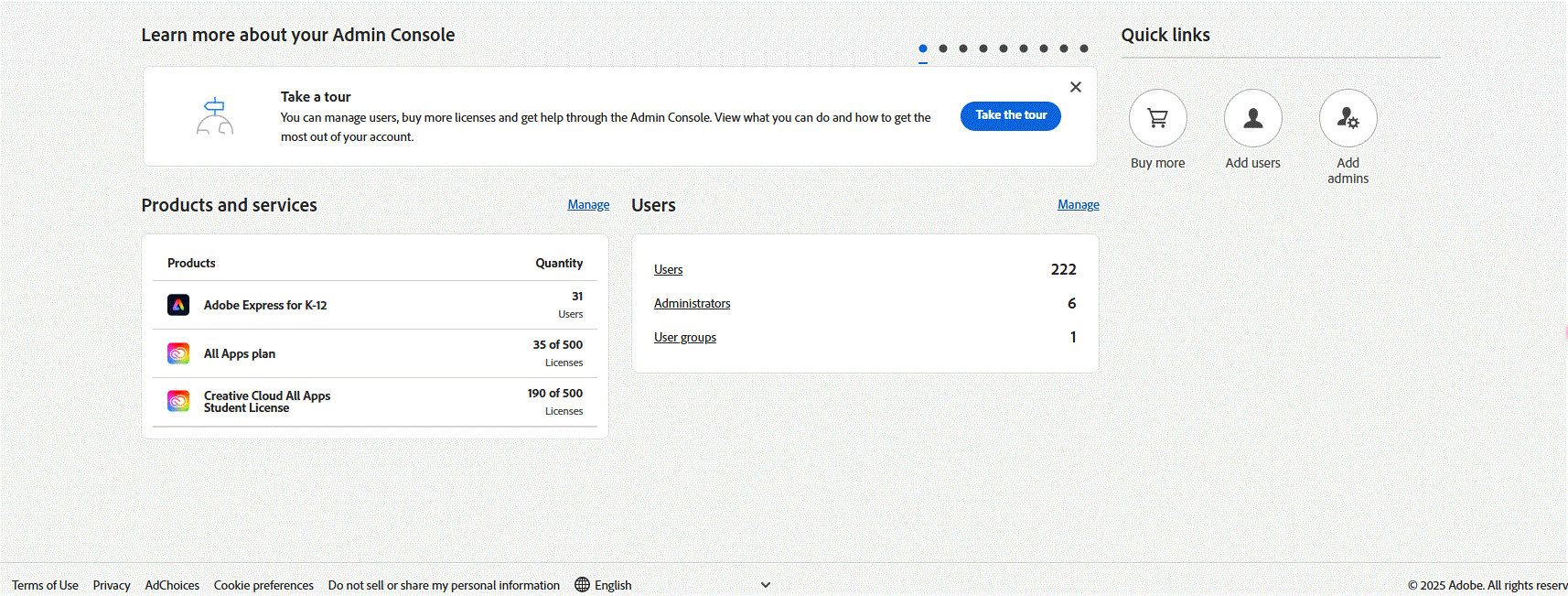Click the Creative Cloud All Apps Student License icon

coord(178,401)
